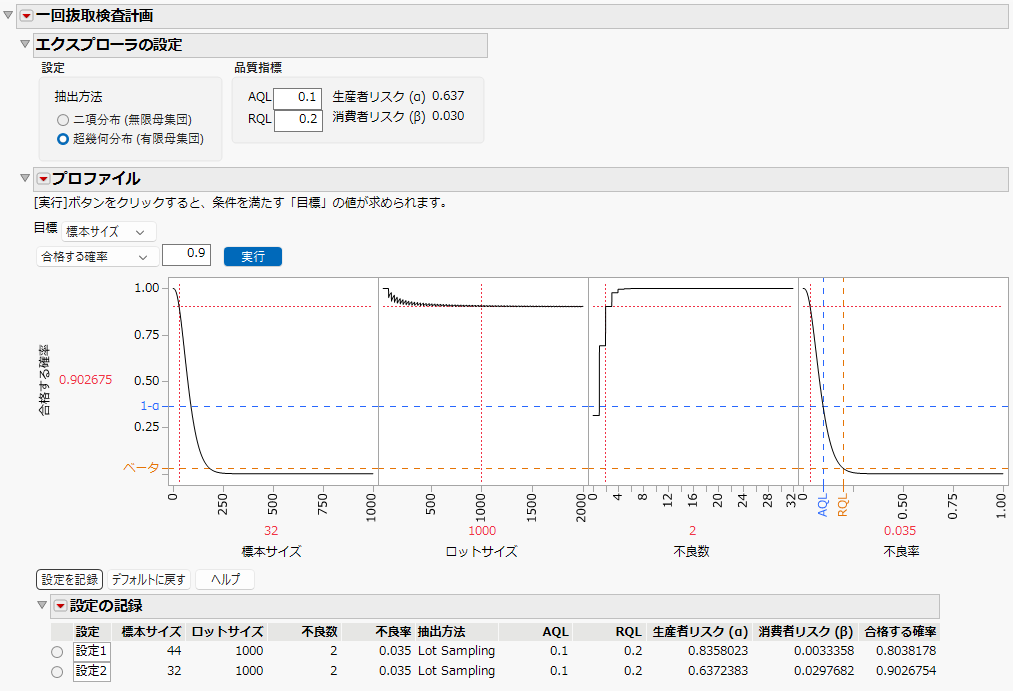
Task: Open red triangle menu for 一回抜取検査計画
Action: tap(26, 16)
